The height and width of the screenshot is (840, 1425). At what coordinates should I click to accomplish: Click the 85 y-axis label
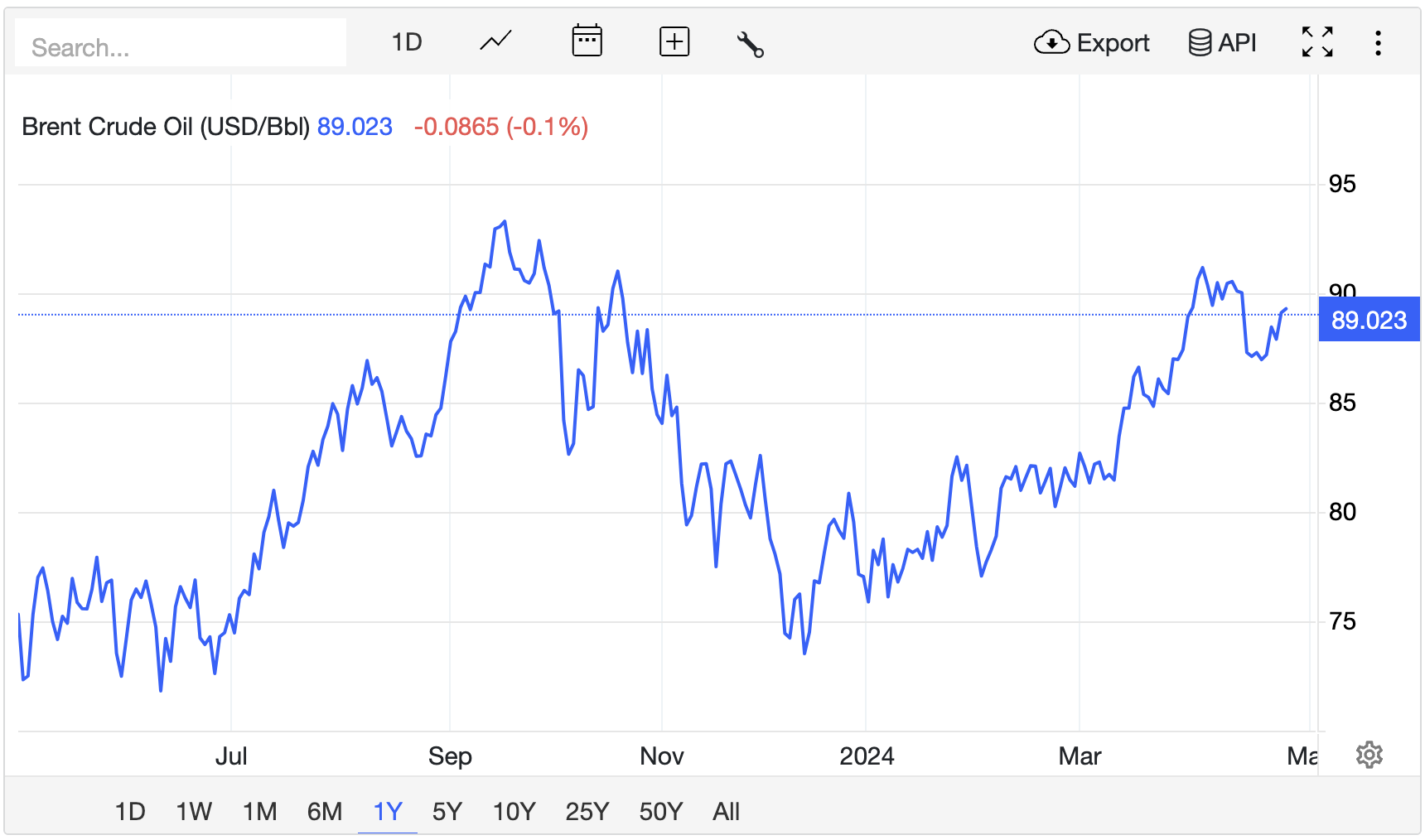pos(1342,403)
